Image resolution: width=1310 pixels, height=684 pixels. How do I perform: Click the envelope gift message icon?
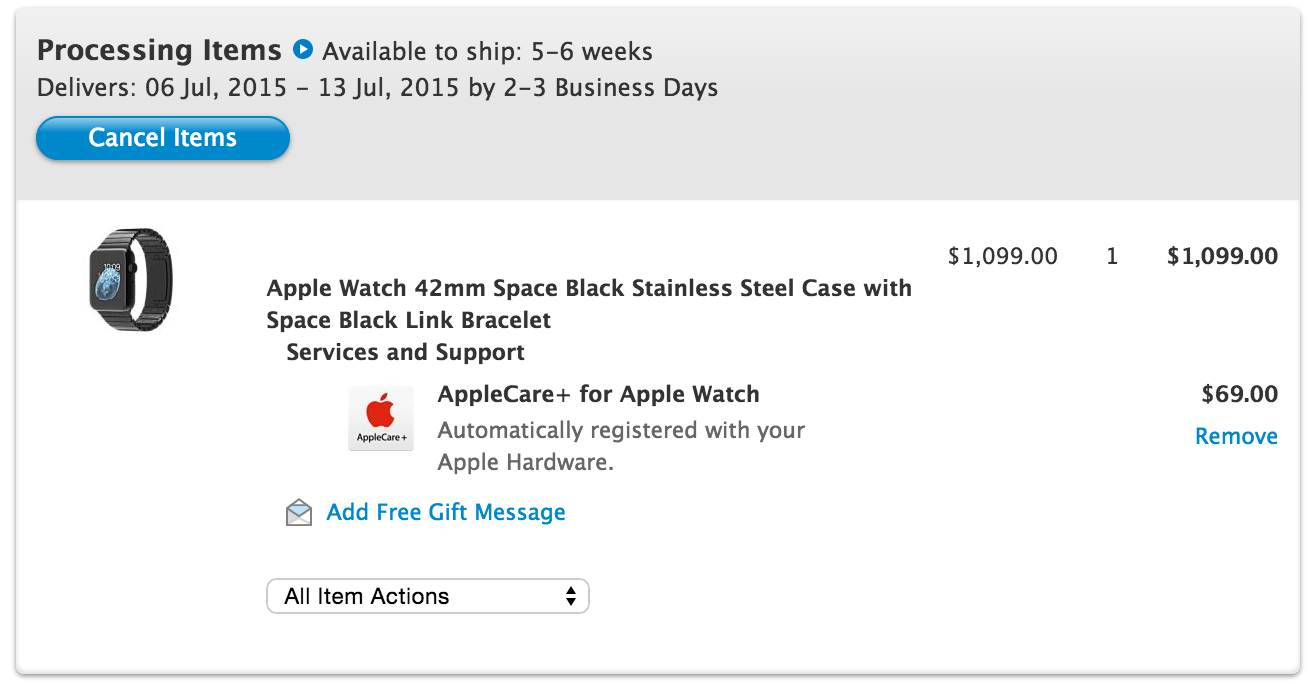(299, 513)
